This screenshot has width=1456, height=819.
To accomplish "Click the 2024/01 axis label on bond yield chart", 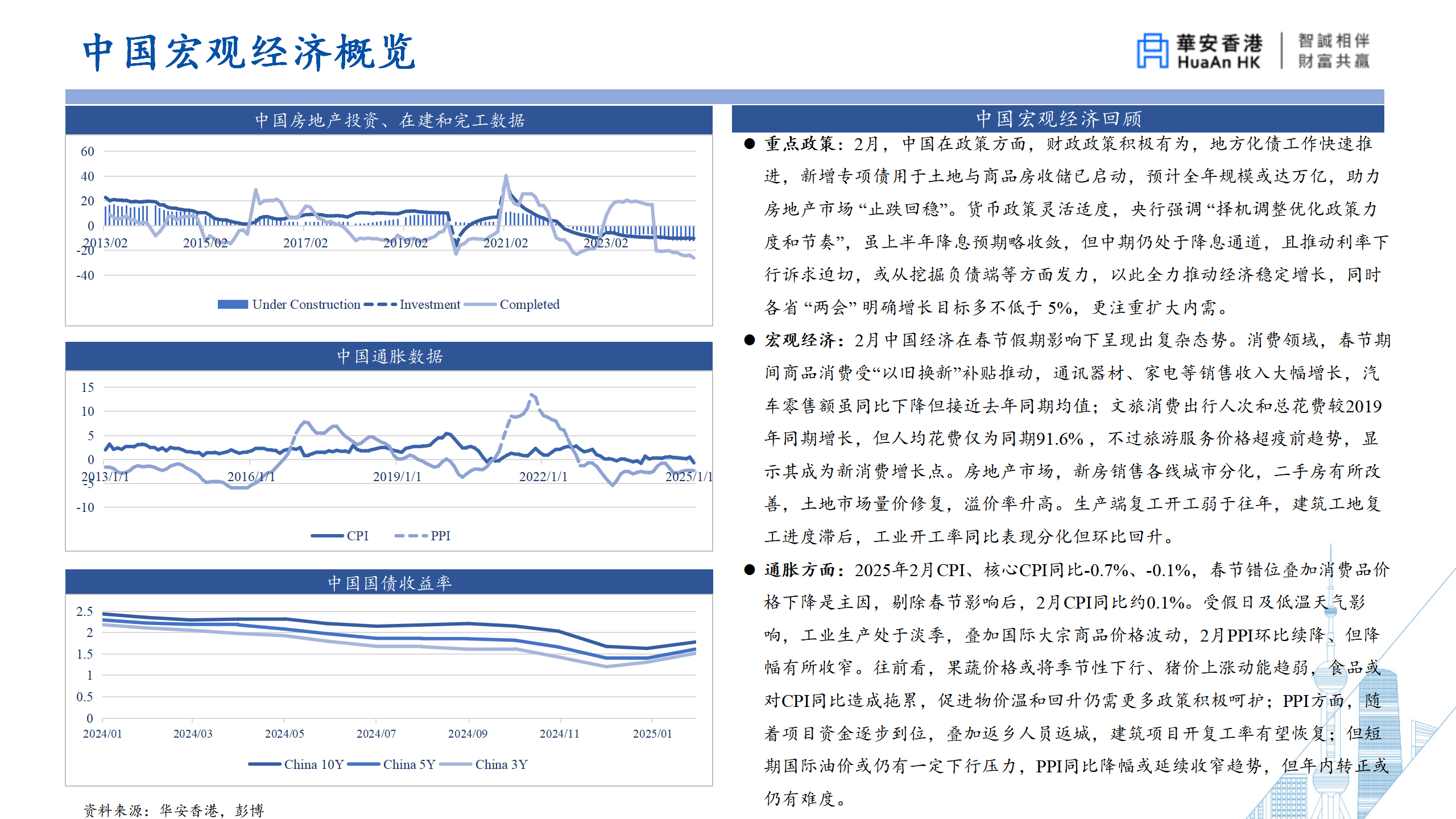I will tap(102, 734).
